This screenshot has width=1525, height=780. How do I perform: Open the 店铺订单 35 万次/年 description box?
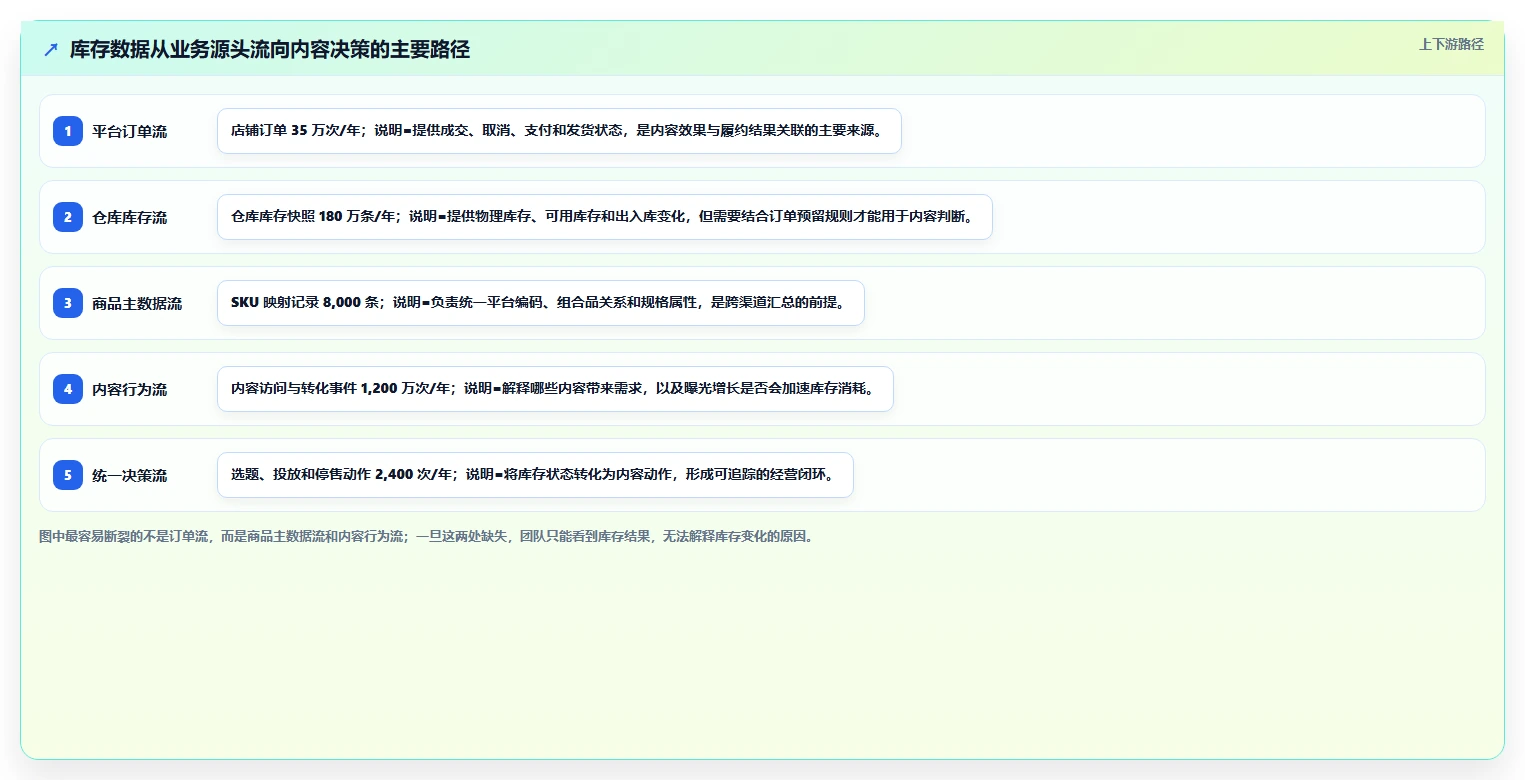(559, 131)
